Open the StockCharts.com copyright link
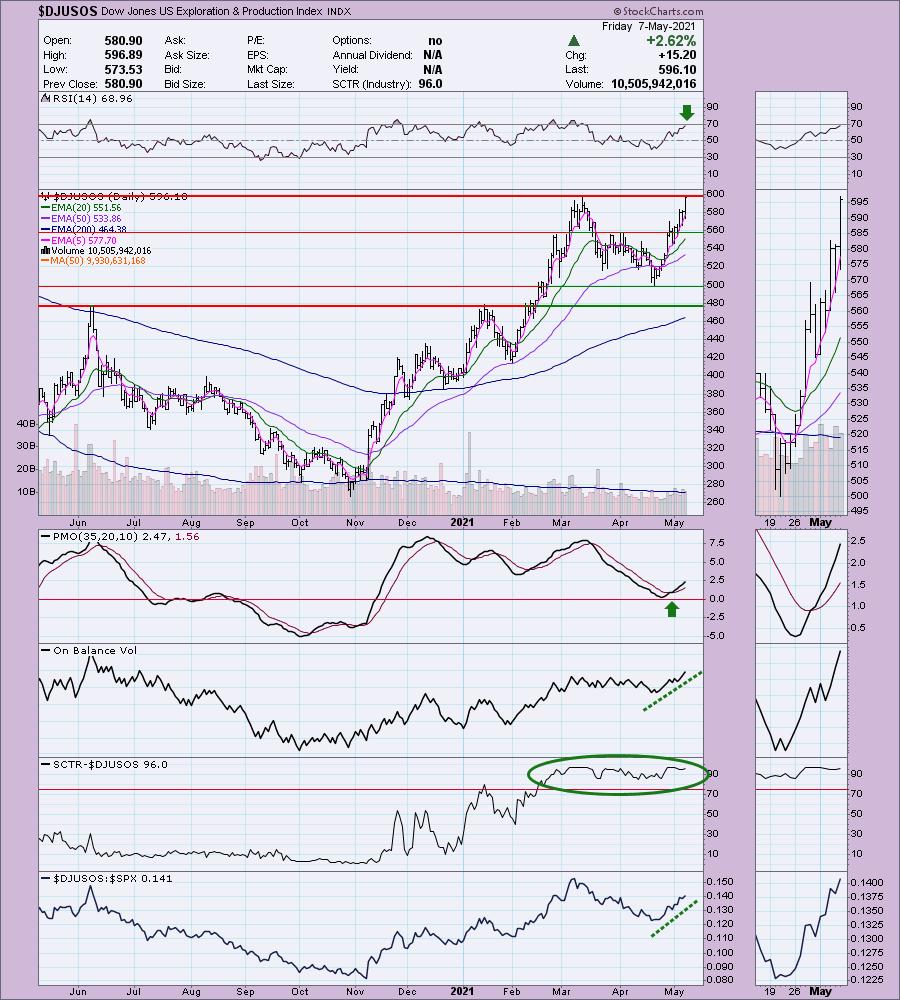This screenshot has height=1000, width=900. [659, 11]
